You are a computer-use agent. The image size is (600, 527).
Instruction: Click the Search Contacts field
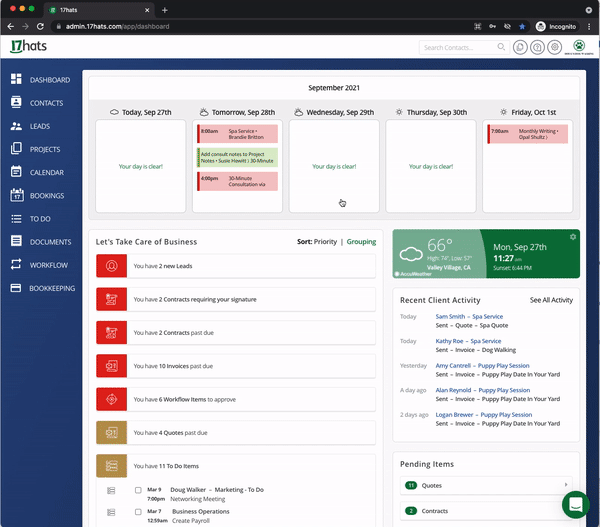459,47
